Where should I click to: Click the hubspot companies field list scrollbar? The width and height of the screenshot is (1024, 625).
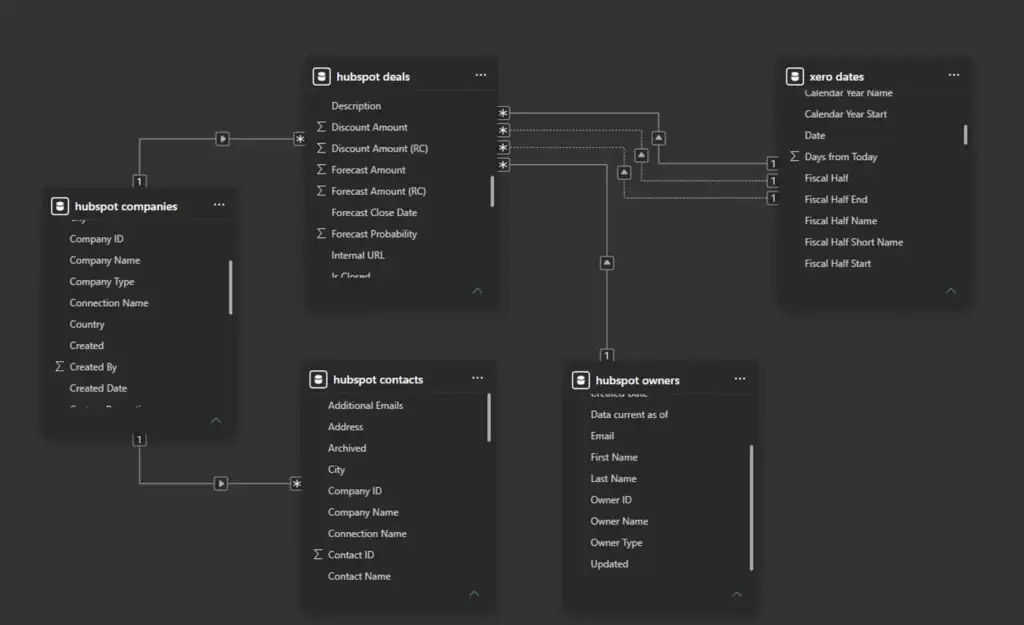[231, 287]
